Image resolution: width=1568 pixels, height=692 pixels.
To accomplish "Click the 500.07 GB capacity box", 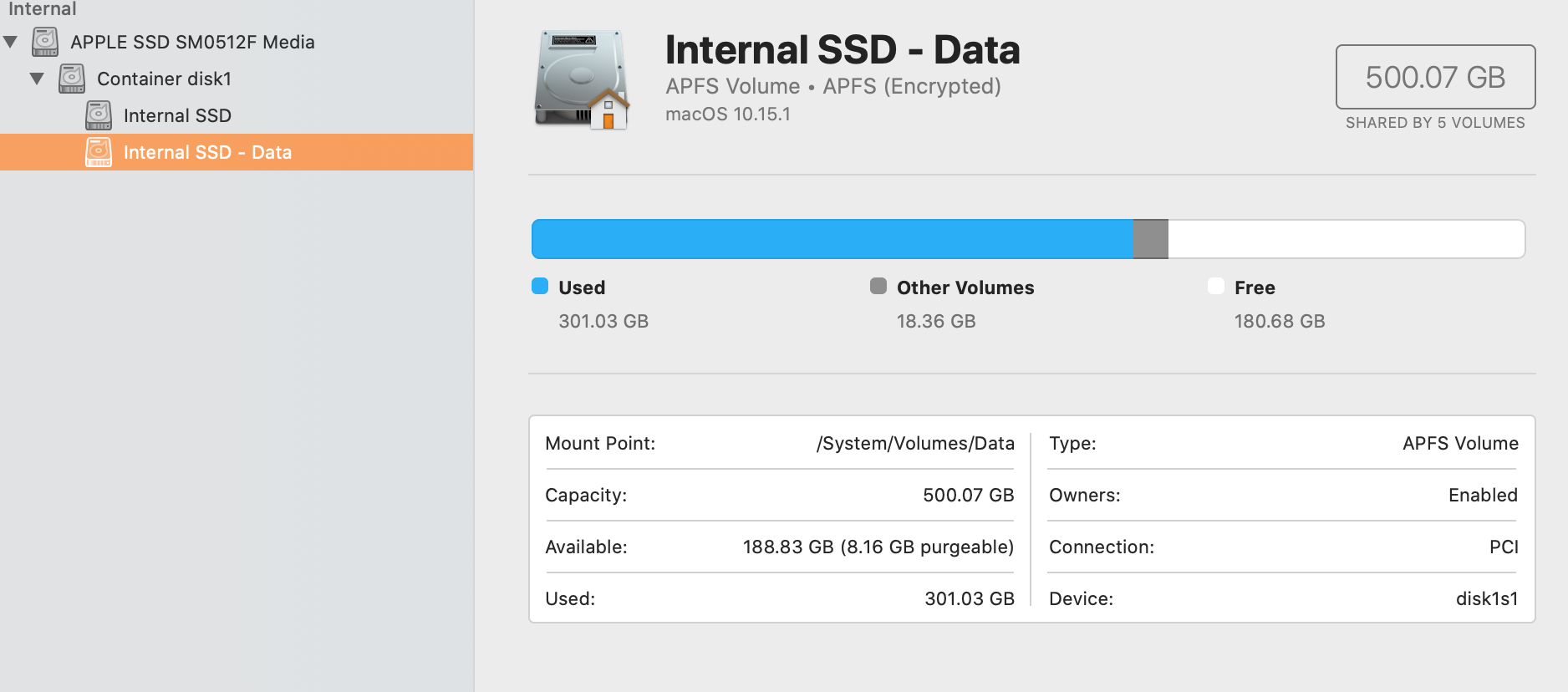I will pyautogui.click(x=1435, y=77).
